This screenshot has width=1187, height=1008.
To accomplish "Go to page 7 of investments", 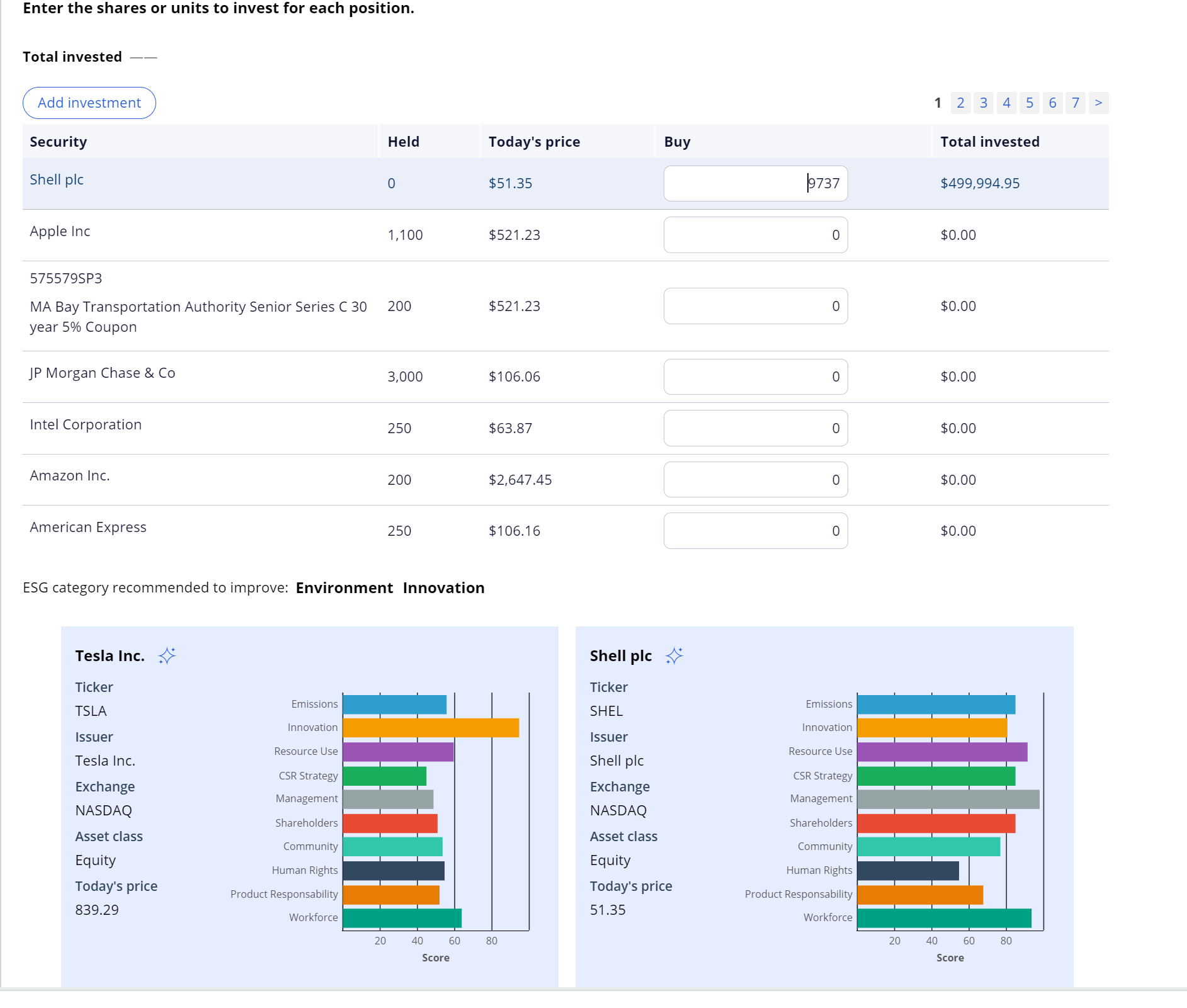I will click(1076, 103).
